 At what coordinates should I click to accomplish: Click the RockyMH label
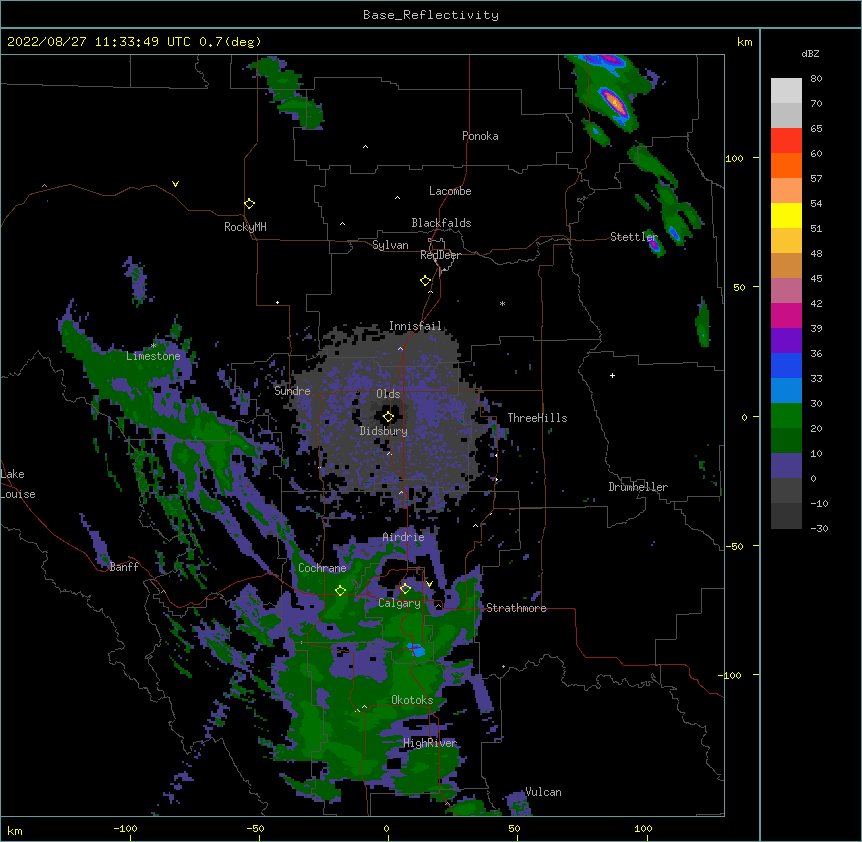(245, 226)
